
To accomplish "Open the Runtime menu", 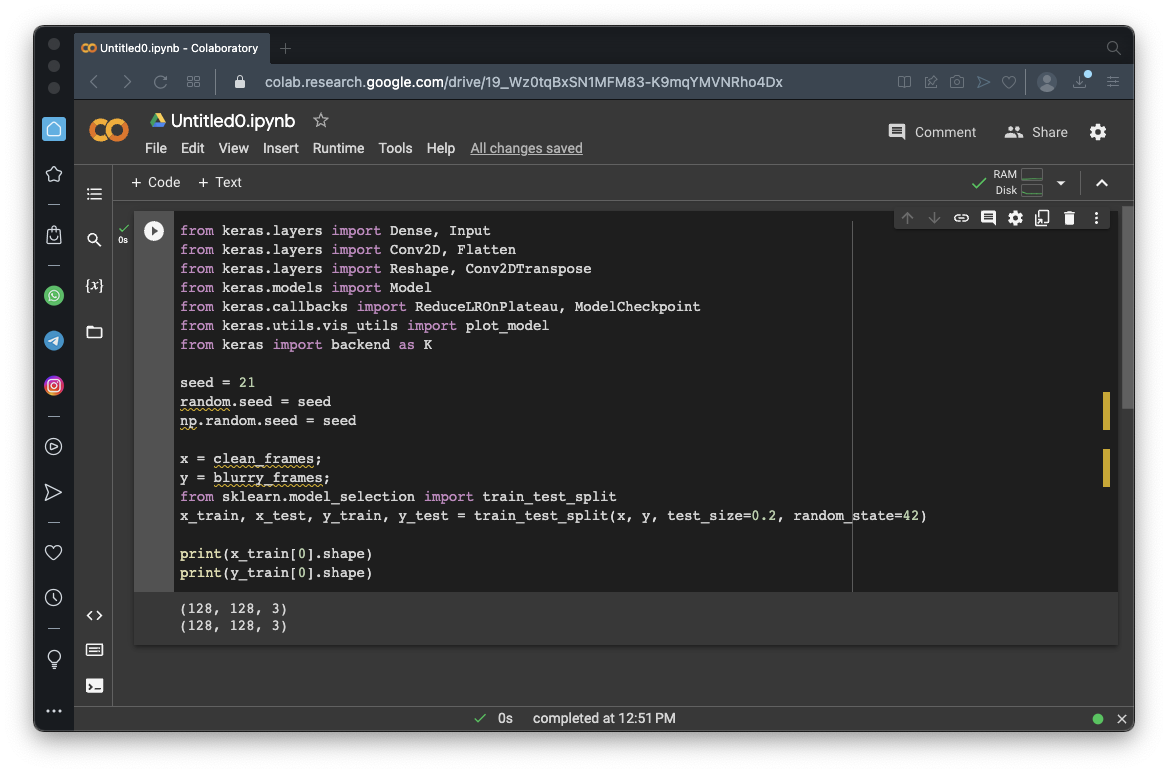I will point(338,148).
